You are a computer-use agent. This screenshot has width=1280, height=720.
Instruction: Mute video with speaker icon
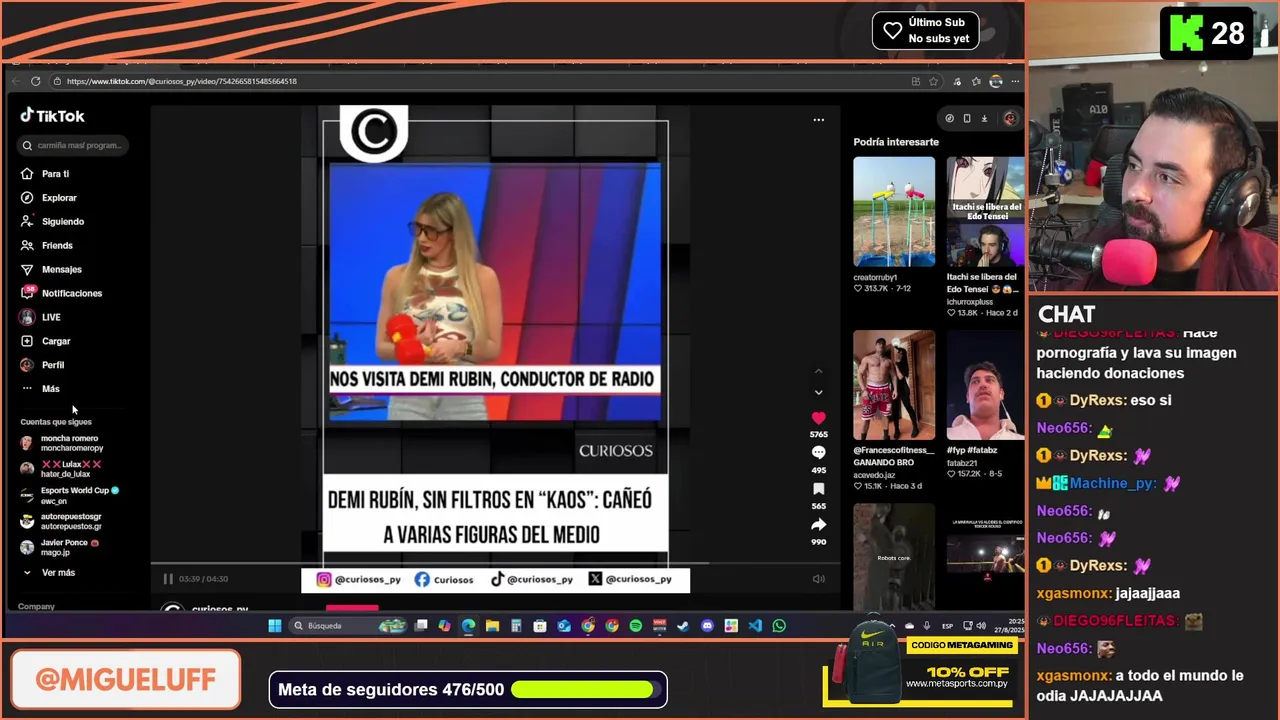[x=818, y=579]
